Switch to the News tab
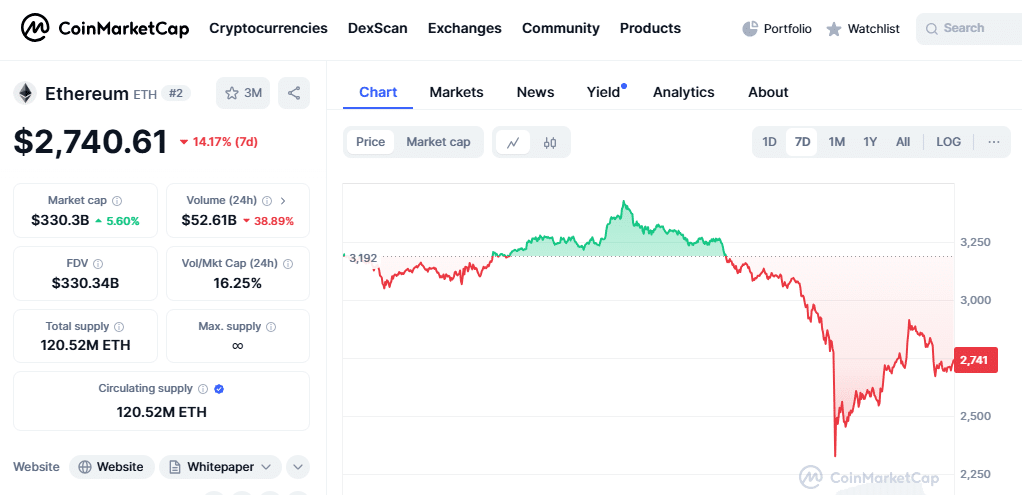This screenshot has height=495, width=1022. tap(535, 93)
